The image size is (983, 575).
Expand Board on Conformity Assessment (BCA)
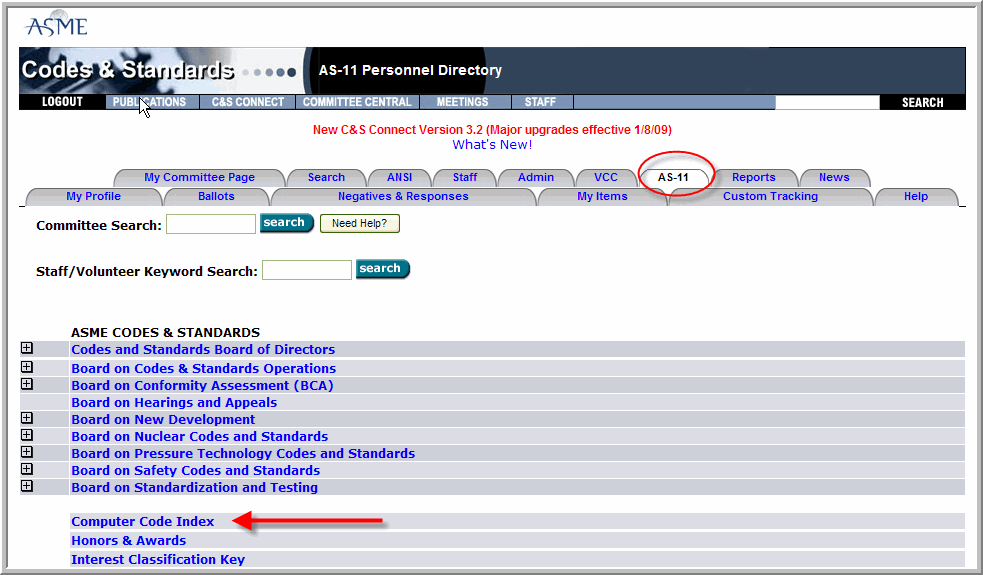click(x=27, y=384)
